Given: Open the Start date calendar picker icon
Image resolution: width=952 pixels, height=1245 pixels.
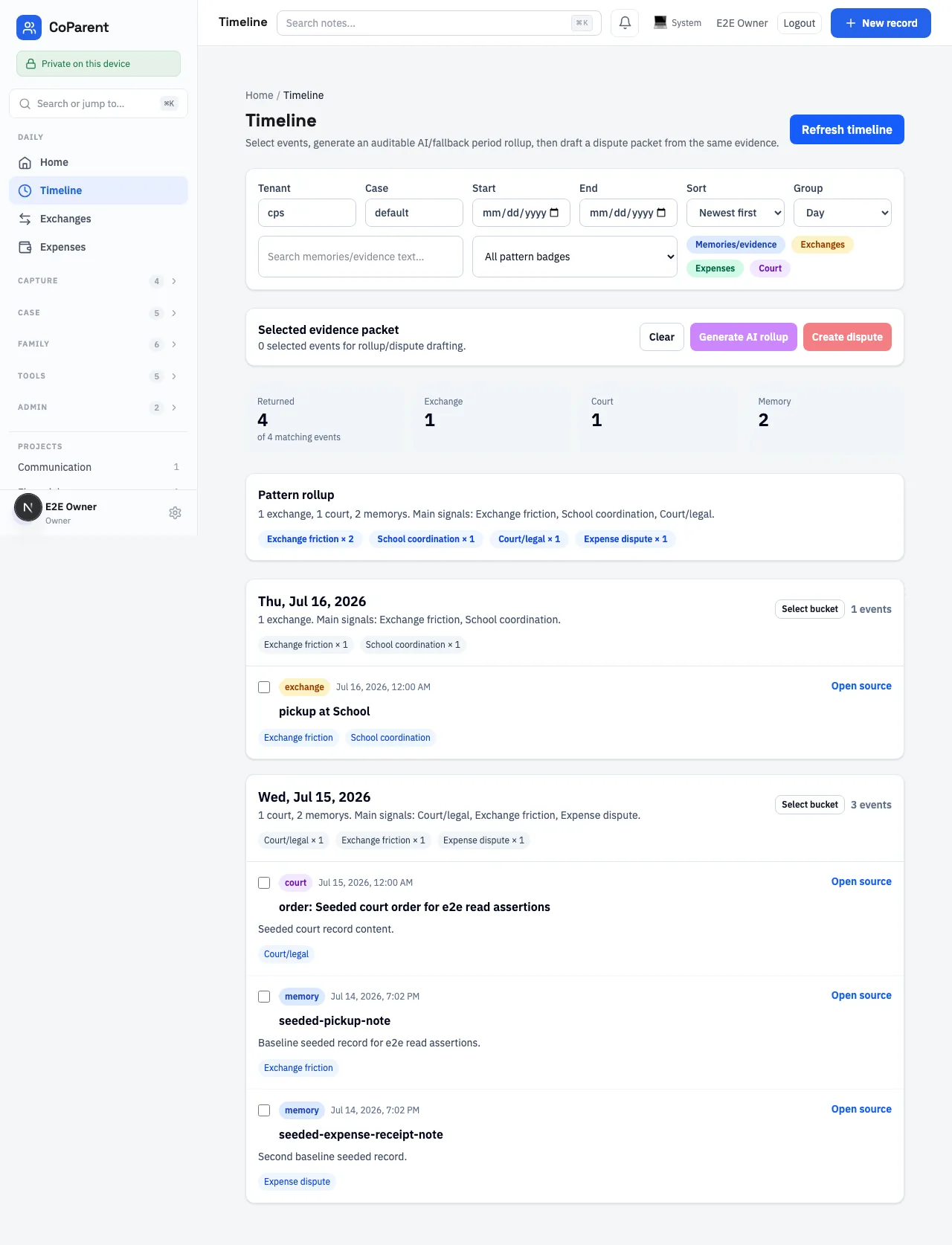Looking at the screenshot, I should 554,213.
